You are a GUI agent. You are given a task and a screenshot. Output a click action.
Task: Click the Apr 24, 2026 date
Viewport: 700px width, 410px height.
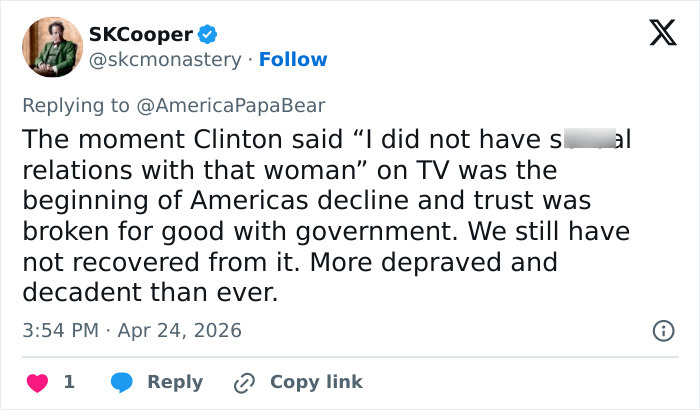(x=182, y=329)
